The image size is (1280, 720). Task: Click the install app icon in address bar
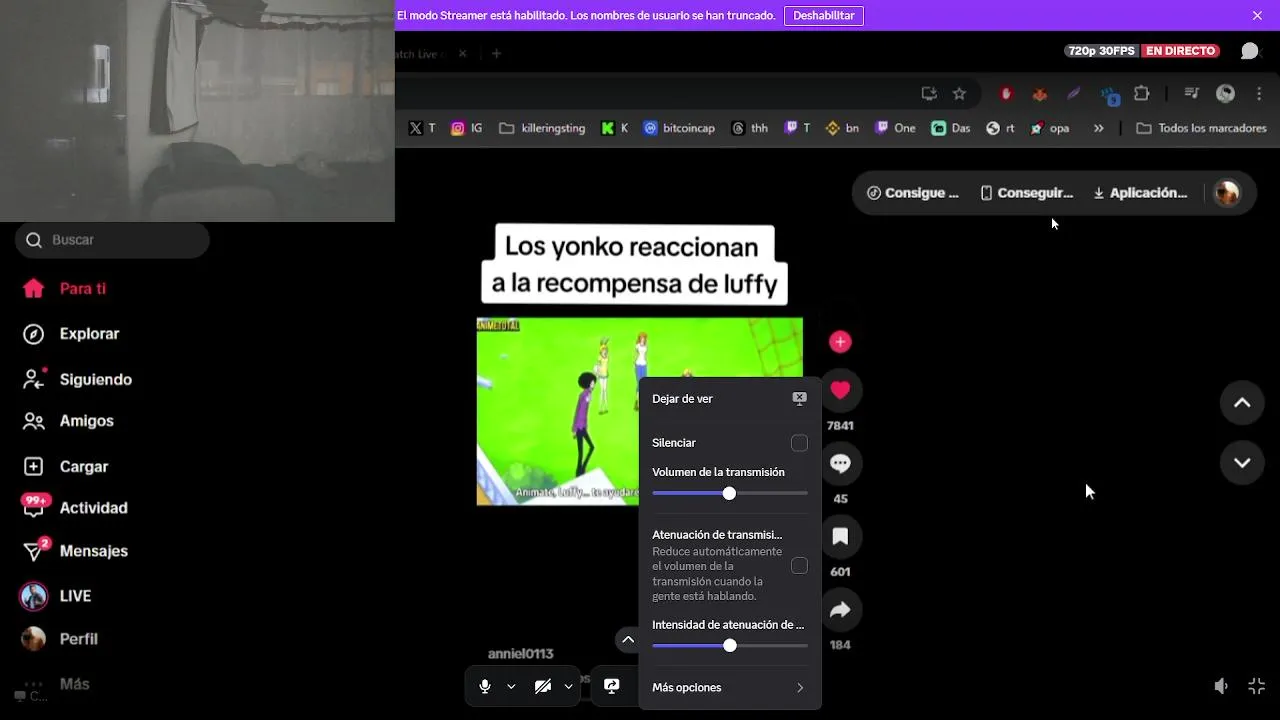tap(929, 94)
